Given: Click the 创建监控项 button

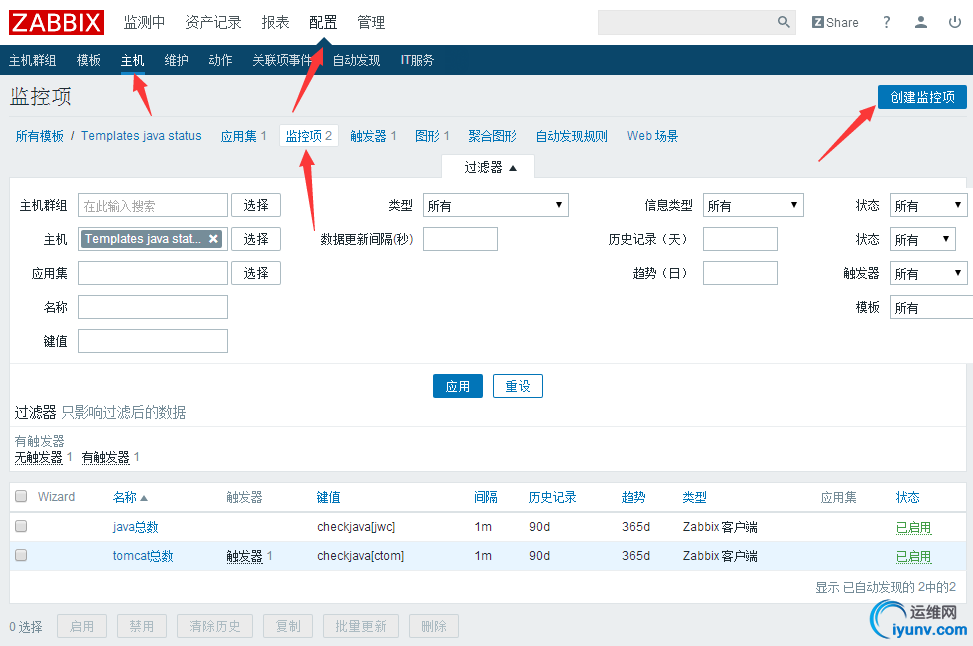Looking at the screenshot, I should [922, 97].
